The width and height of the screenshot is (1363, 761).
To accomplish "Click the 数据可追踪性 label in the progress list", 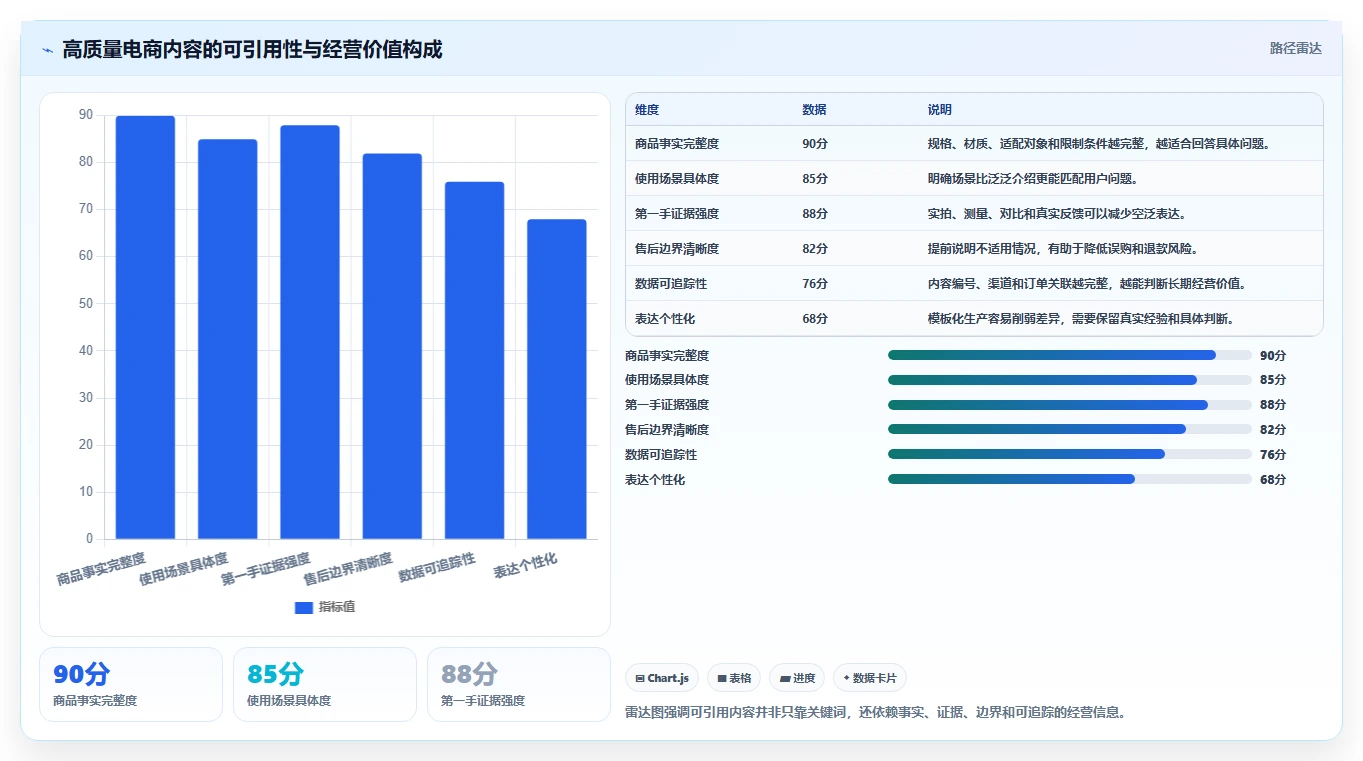I will [x=661, y=455].
